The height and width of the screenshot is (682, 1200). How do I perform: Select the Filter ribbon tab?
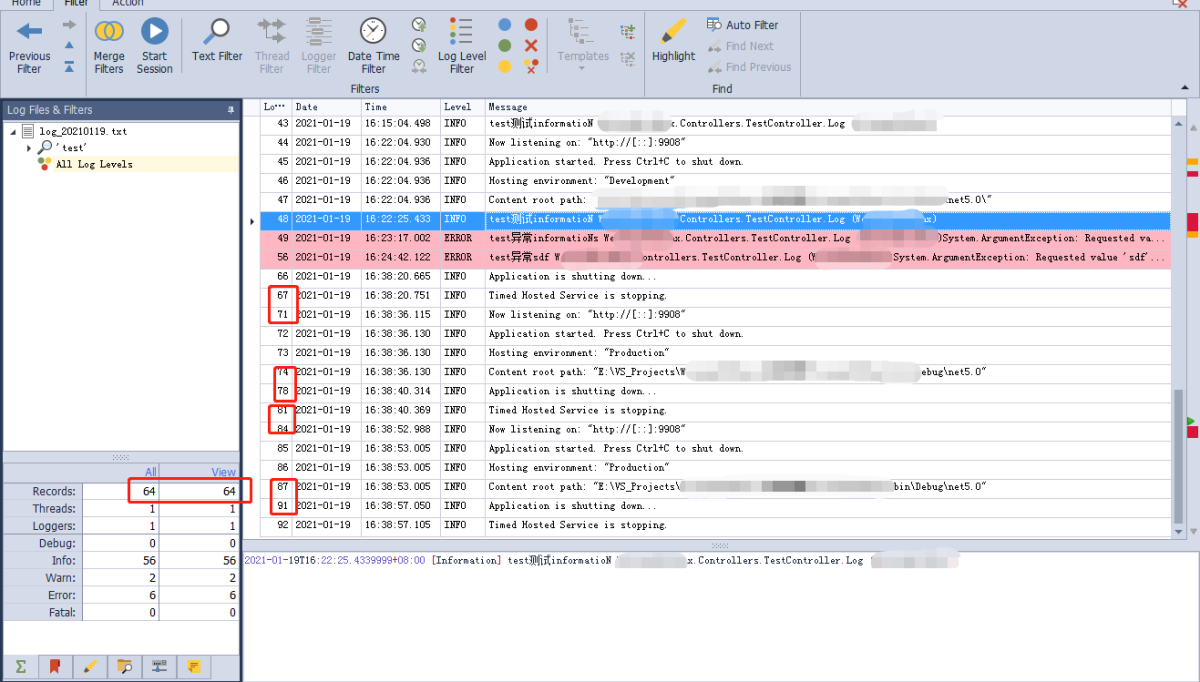click(76, 3)
